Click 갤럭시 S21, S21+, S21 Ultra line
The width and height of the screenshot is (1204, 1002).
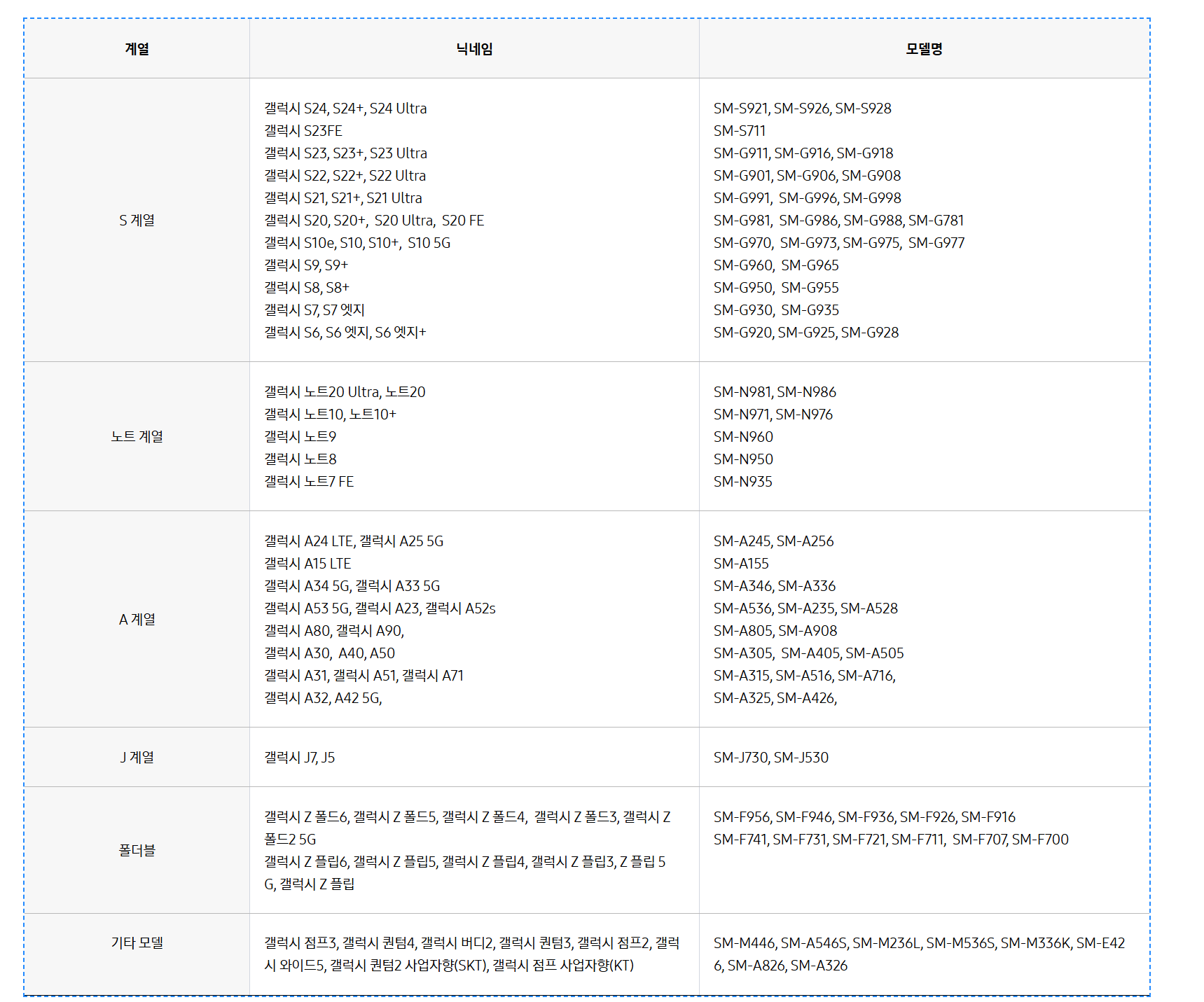[343, 198]
